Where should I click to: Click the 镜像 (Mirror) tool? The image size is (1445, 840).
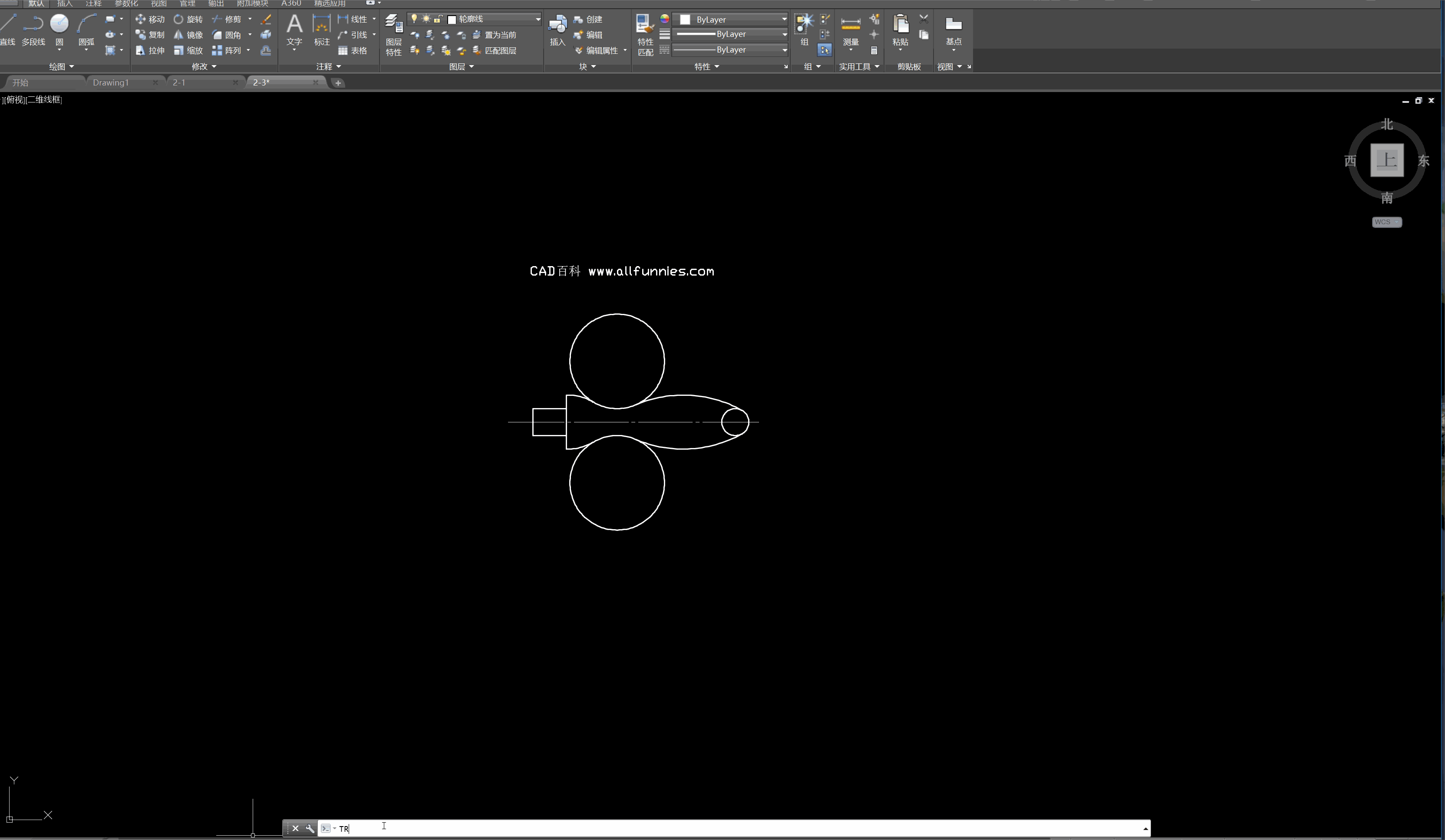[188, 34]
